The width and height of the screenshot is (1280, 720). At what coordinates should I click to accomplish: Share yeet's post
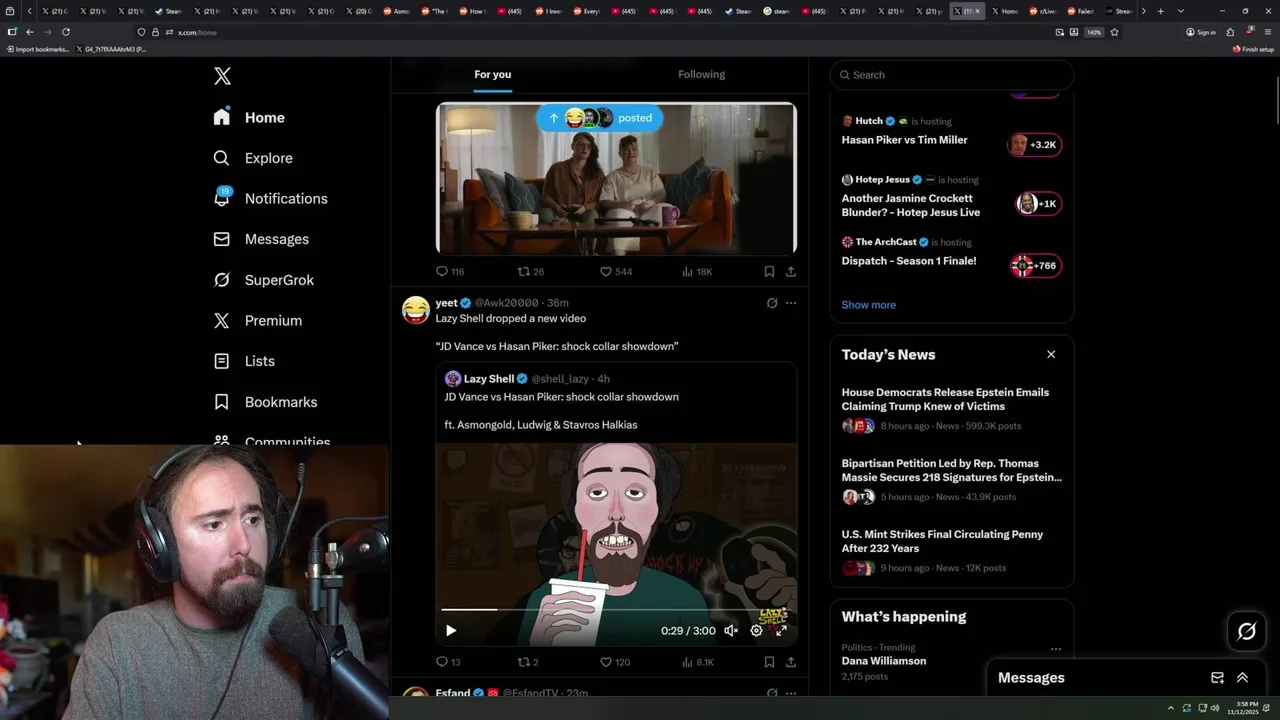click(x=791, y=662)
